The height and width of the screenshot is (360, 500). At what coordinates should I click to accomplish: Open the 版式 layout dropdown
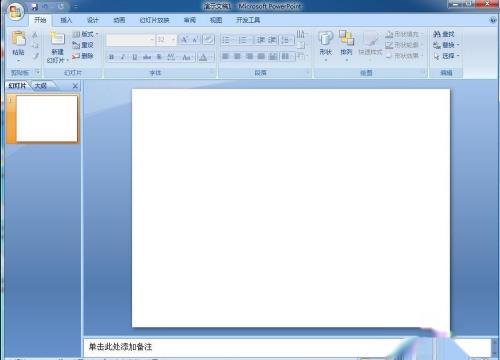point(86,34)
